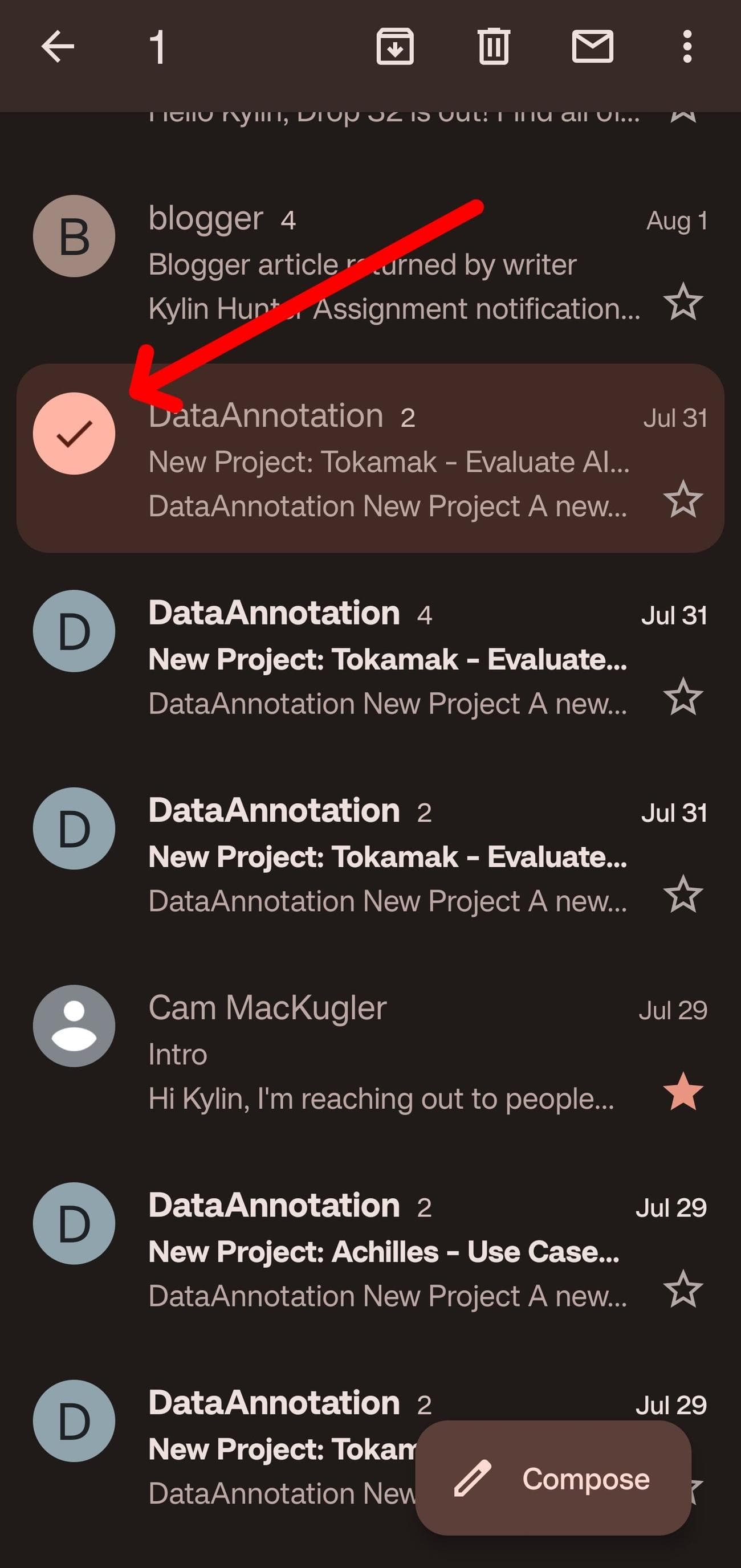Select the Achilles email via D avatar
741x1568 pixels.
click(74, 1223)
